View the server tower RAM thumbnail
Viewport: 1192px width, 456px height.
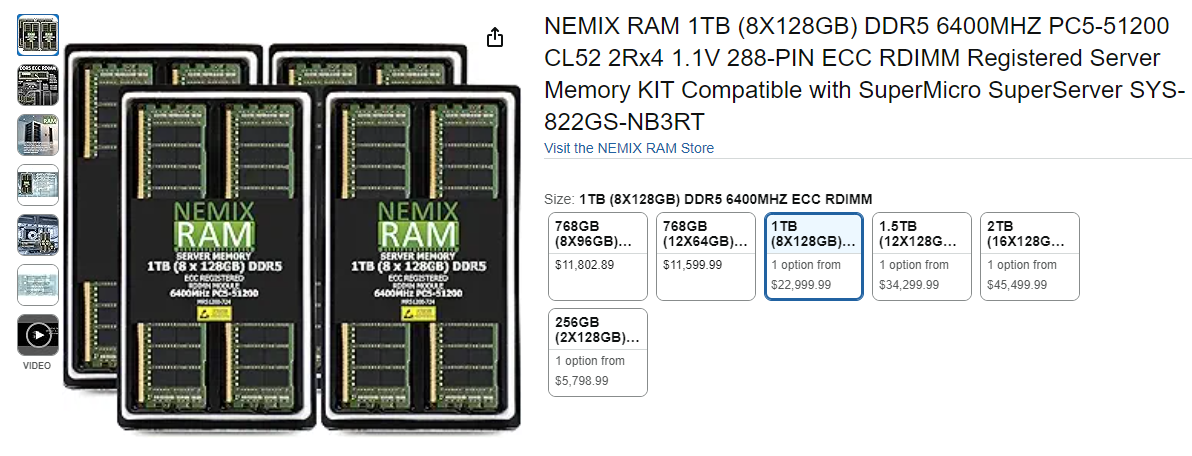click(x=38, y=135)
